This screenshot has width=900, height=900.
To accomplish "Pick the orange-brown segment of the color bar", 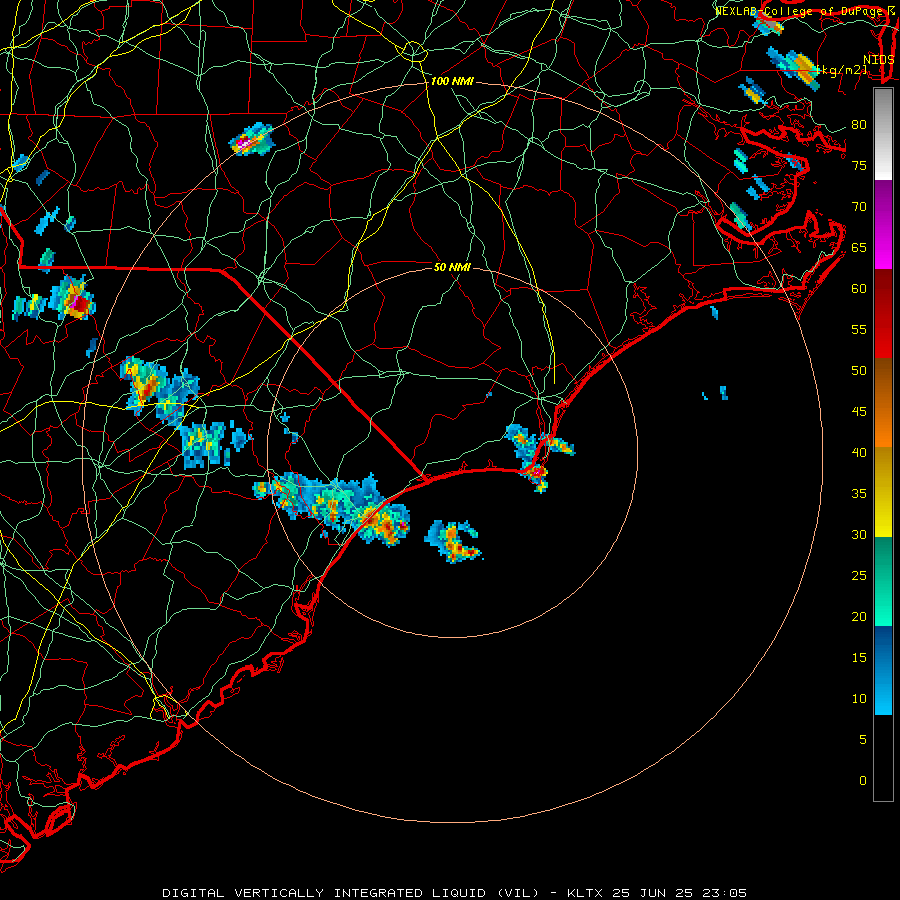I will pos(883,402).
